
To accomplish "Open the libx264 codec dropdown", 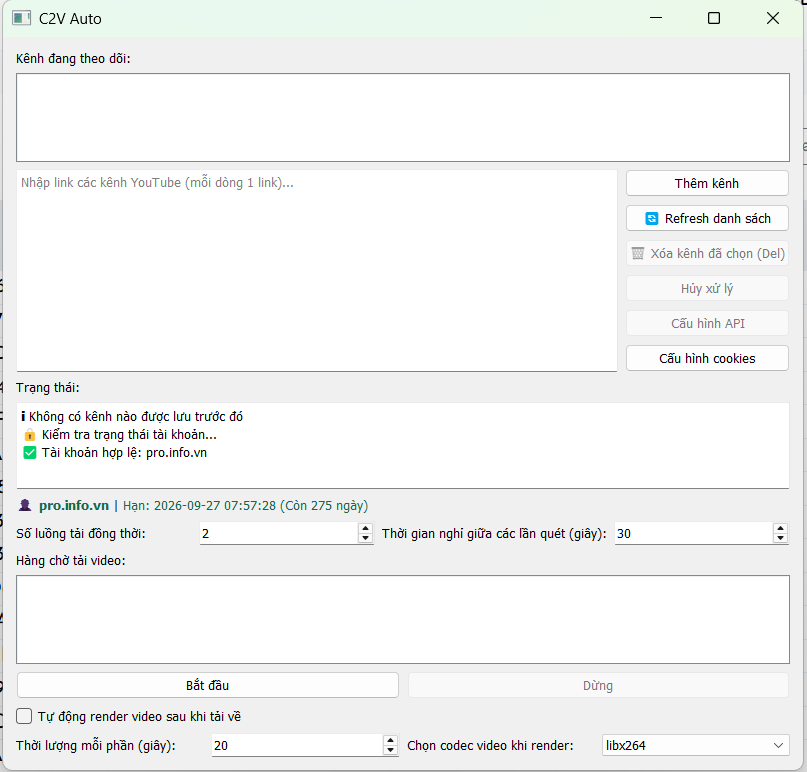I will [x=695, y=745].
